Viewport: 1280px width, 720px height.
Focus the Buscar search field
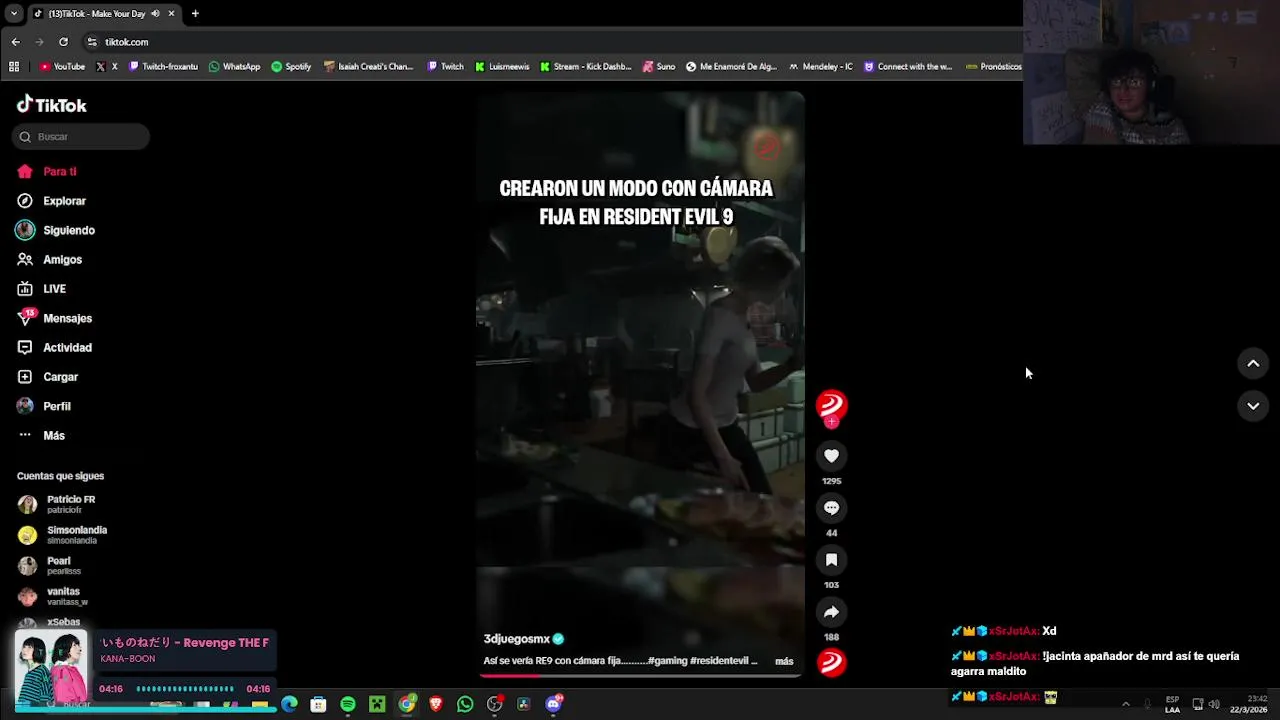(x=81, y=136)
